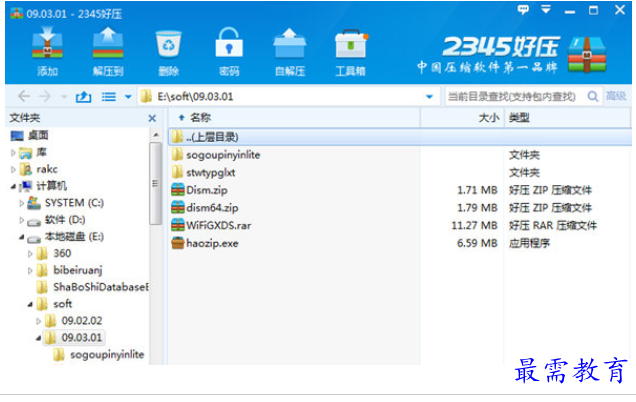The width and height of the screenshot is (636, 402).
Task: Click the Dism.zip archive icon
Action: pos(178,190)
